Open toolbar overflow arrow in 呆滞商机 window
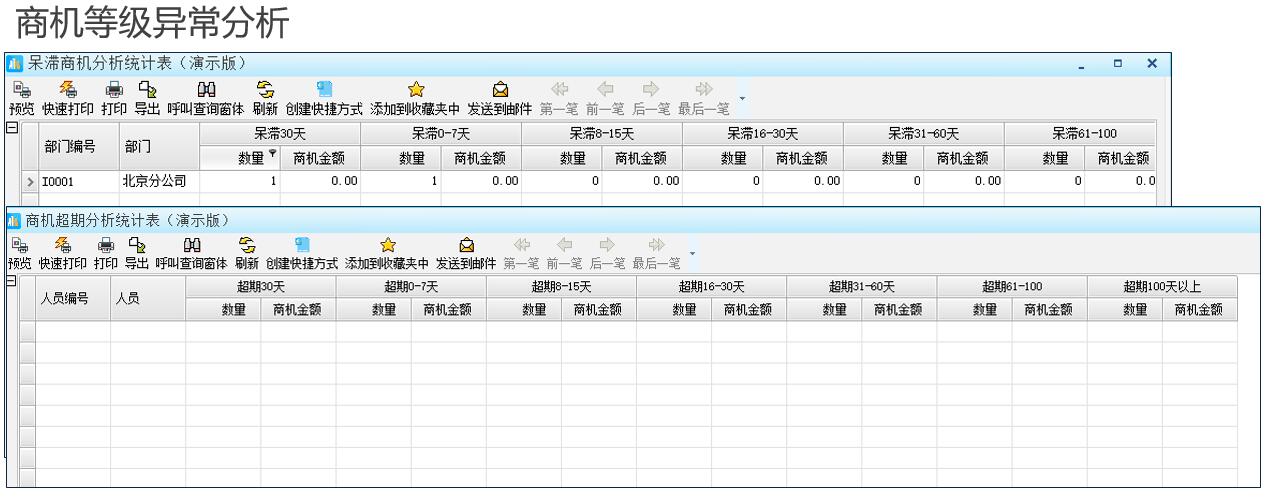 point(742,99)
